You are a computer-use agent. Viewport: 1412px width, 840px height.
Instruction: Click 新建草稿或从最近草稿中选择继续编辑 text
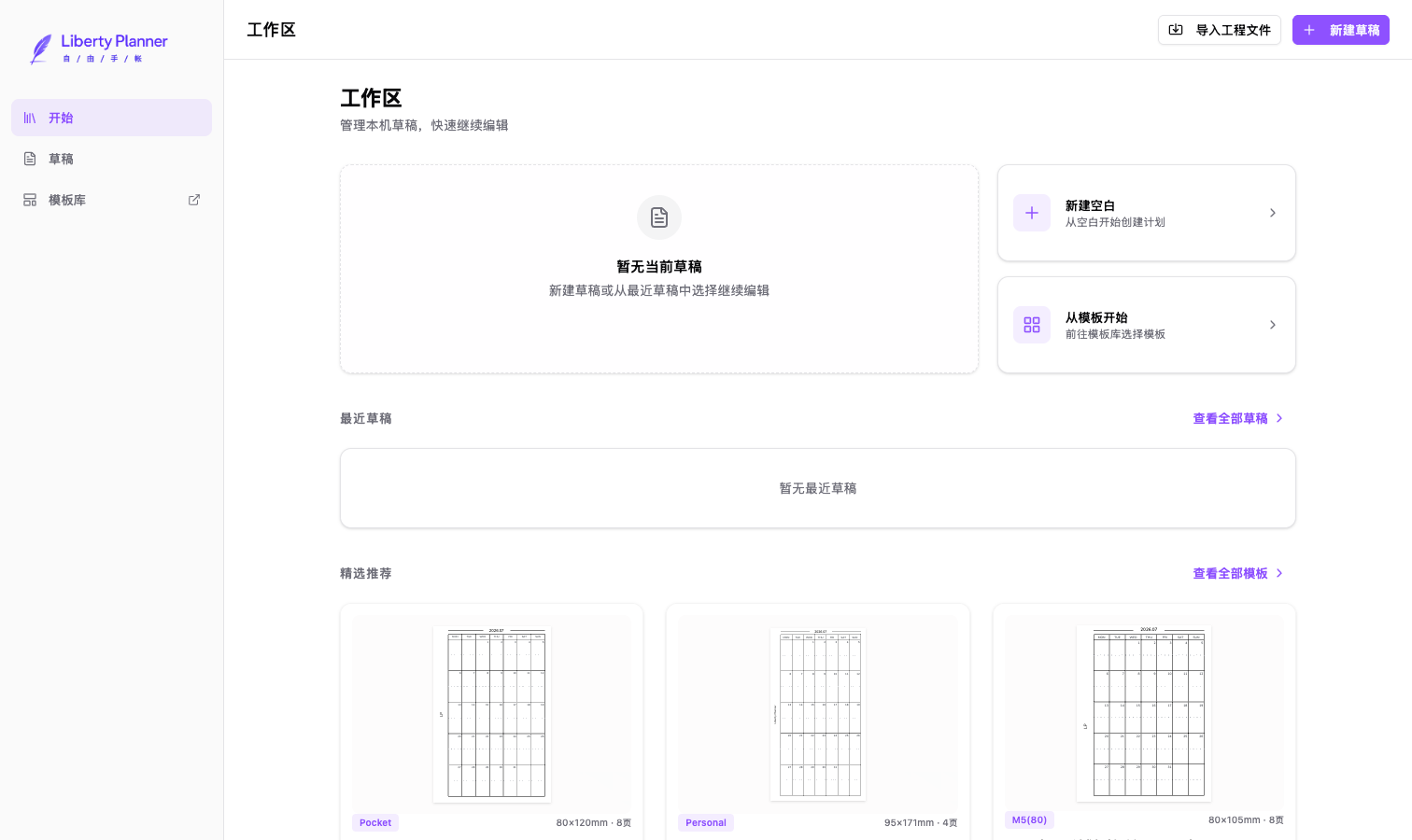pyautogui.click(x=659, y=290)
